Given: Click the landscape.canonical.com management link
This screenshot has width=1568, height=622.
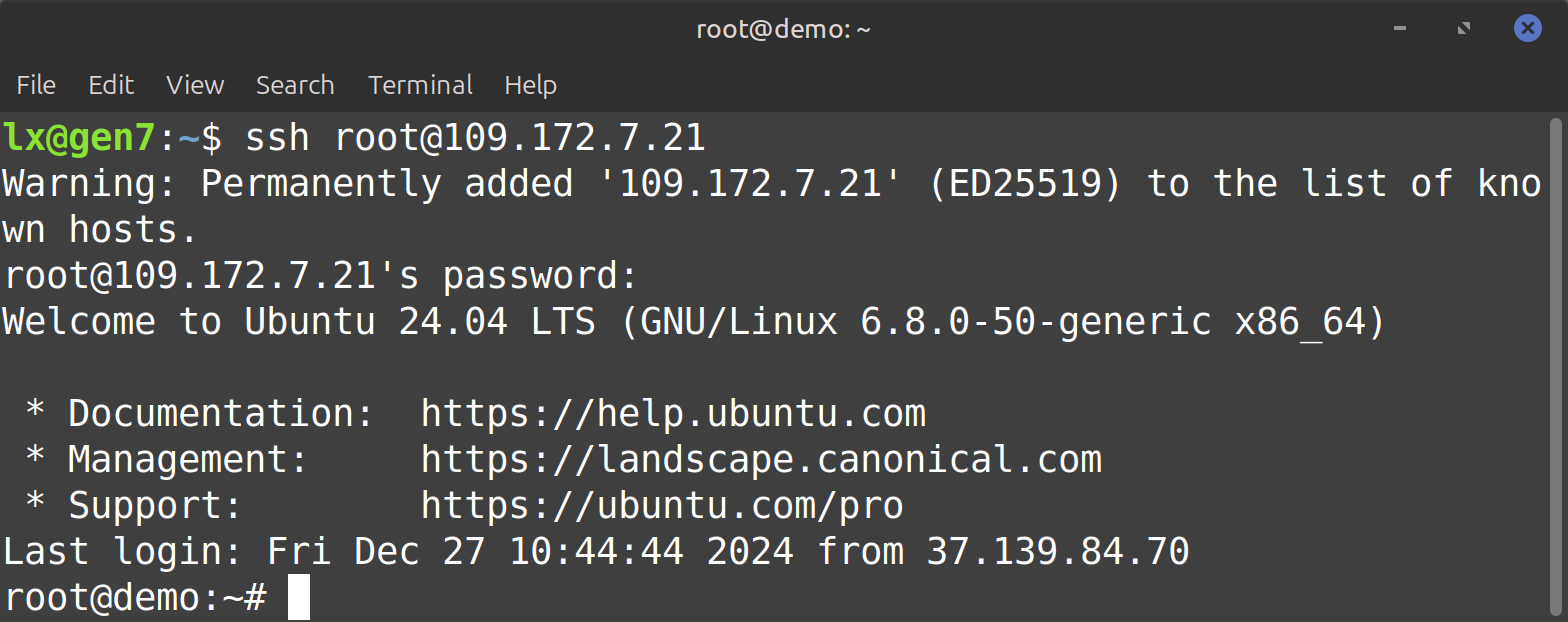Looking at the screenshot, I should (x=761, y=460).
